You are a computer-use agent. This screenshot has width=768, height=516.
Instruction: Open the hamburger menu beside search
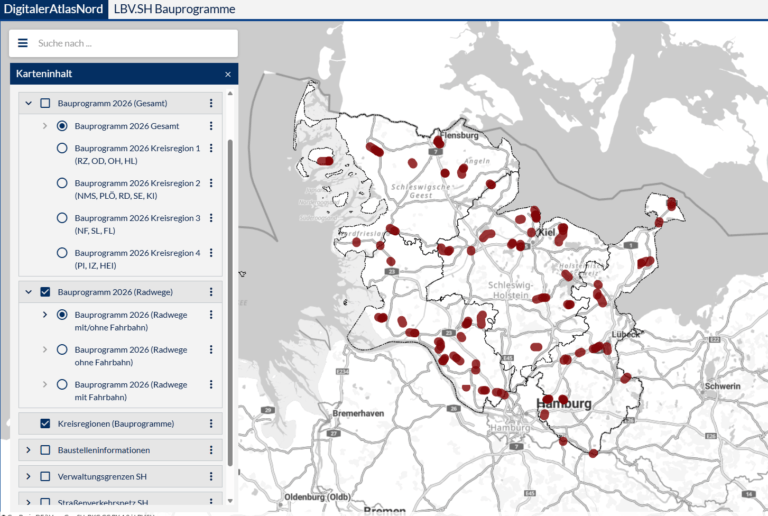click(23, 43)
